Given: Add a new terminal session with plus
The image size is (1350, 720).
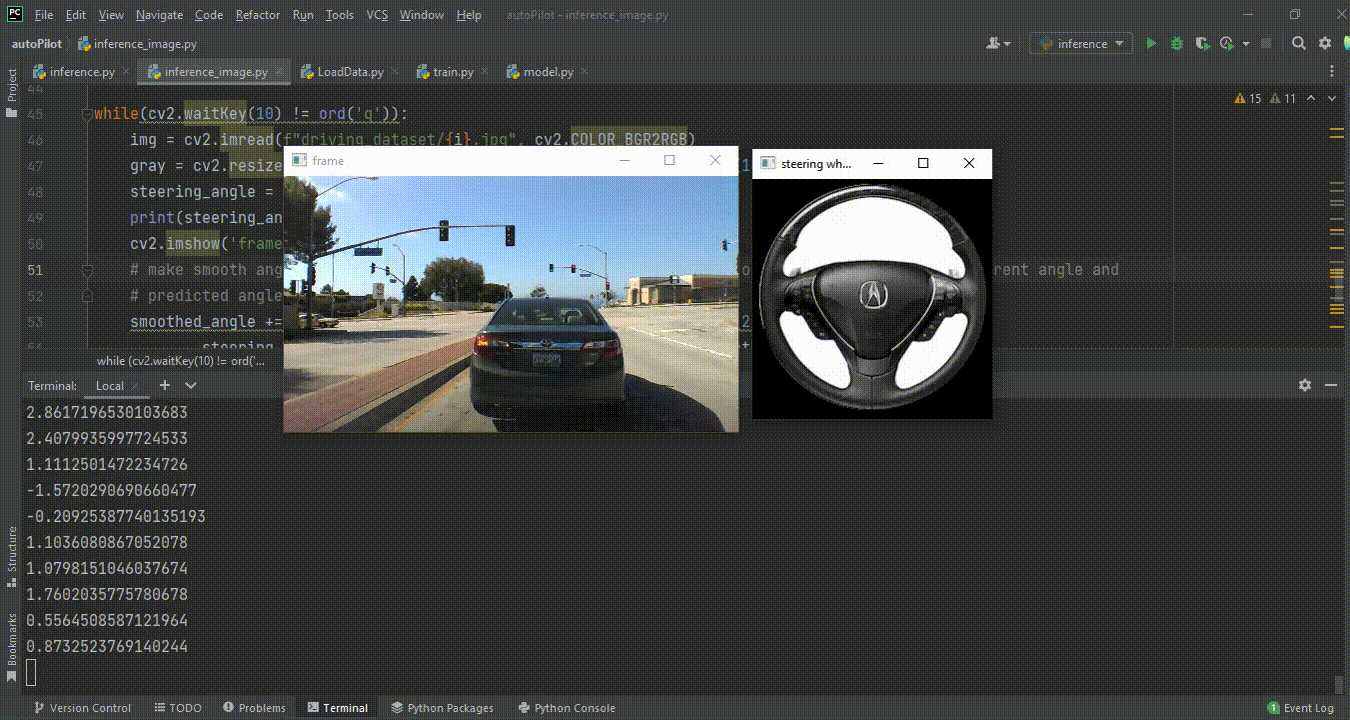Looking at the screenshot, I should click(x=165, y=385).
